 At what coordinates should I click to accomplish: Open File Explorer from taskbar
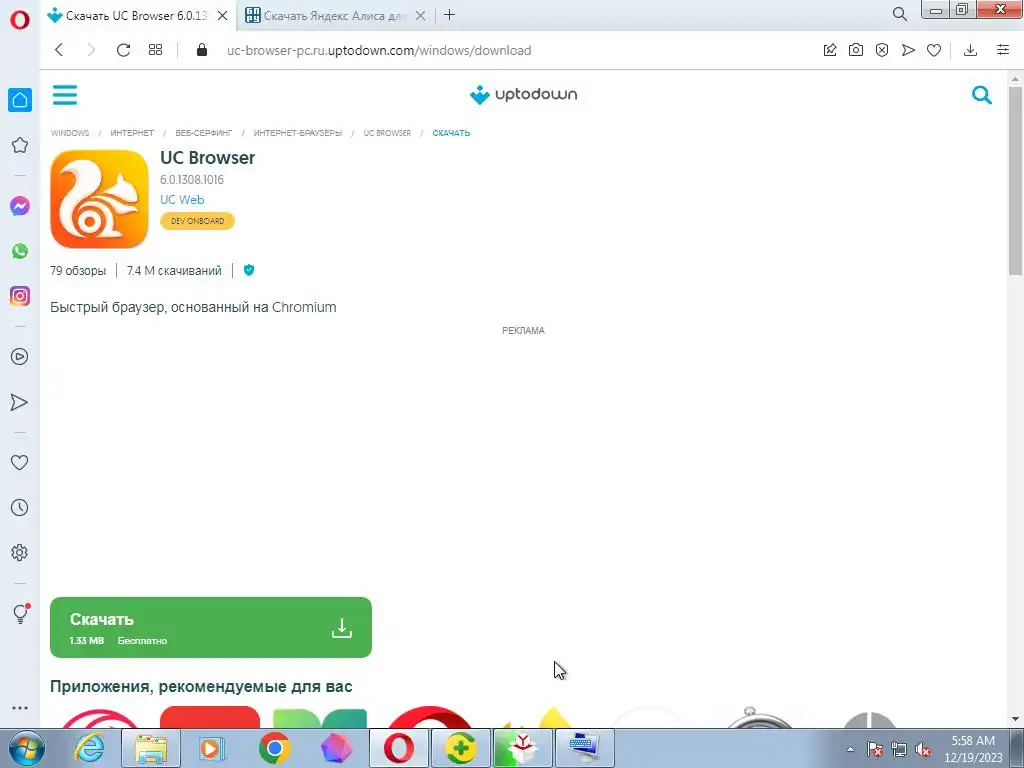pos(151,748)
